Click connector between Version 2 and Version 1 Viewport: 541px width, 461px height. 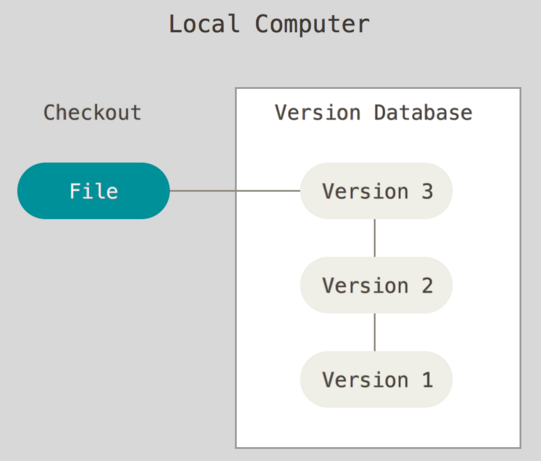tap(375, 332)
